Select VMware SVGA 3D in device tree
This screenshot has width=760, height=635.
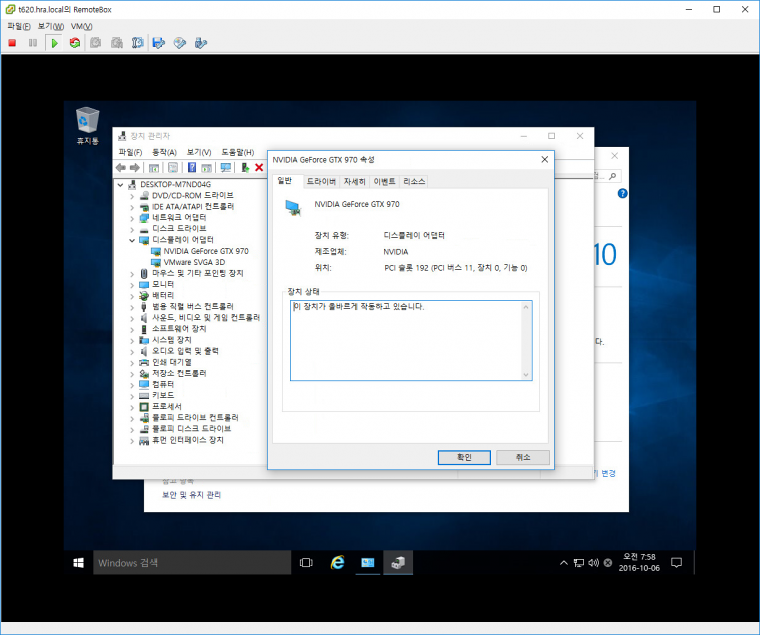tap(194, 262)
